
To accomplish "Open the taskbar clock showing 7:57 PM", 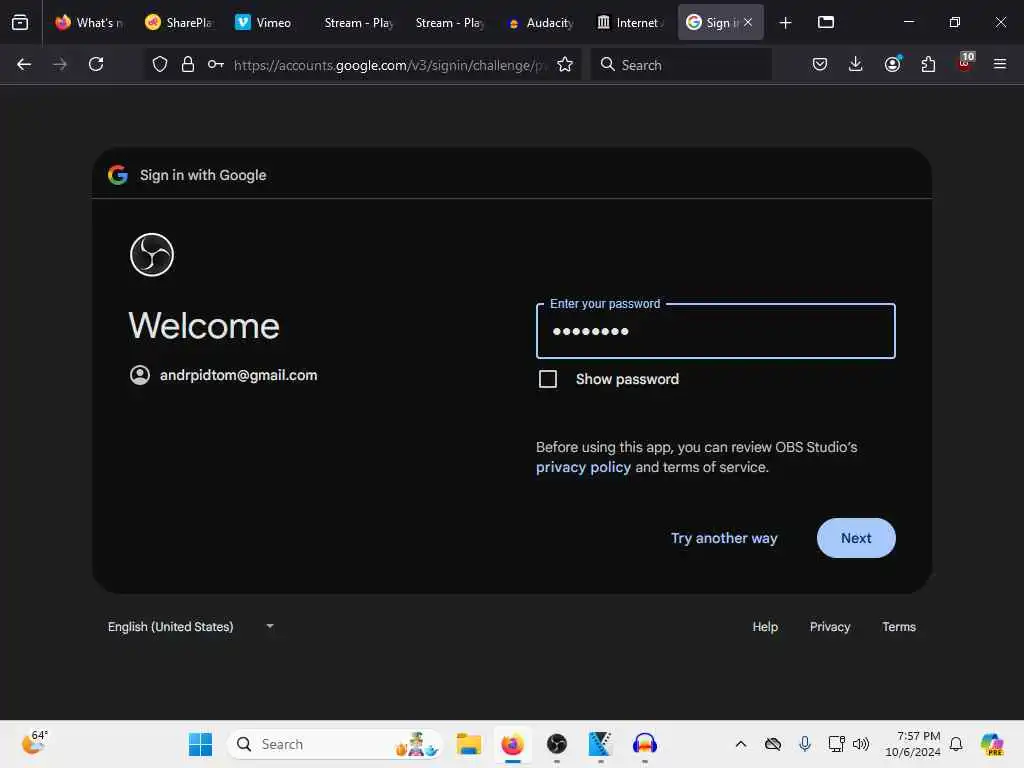I will point(913,744).
